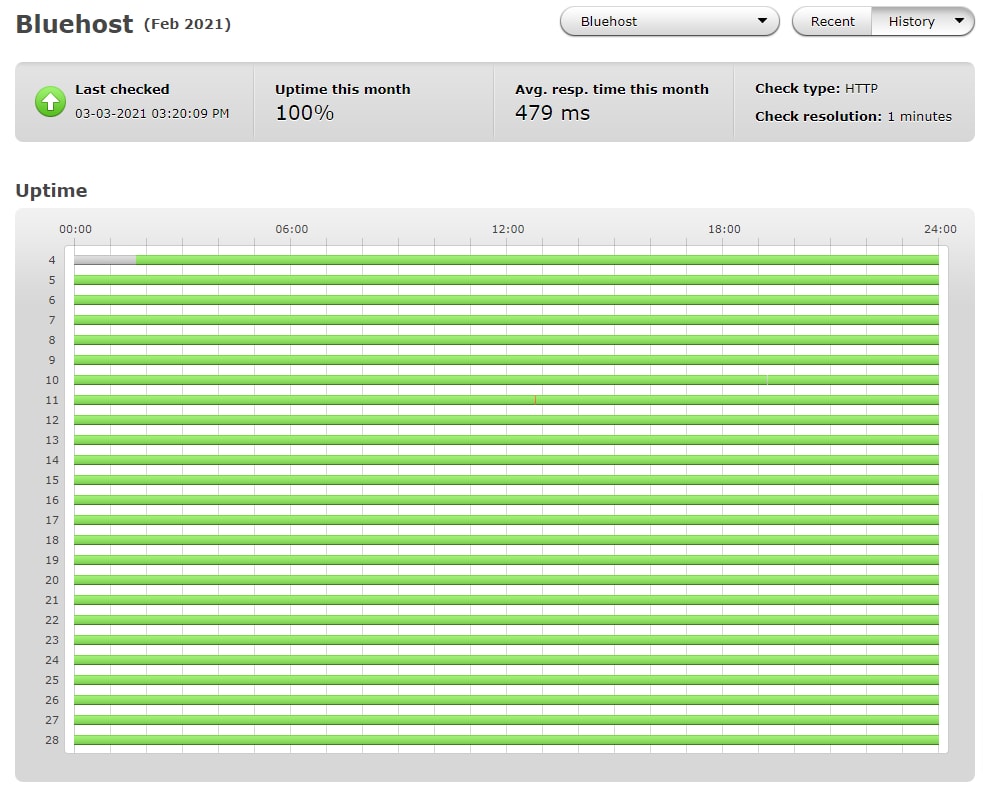Image resolution: width=983 pixels, height=791 pixels.
Task: Click the '18:00' time axis label
Action: [724, 229]
